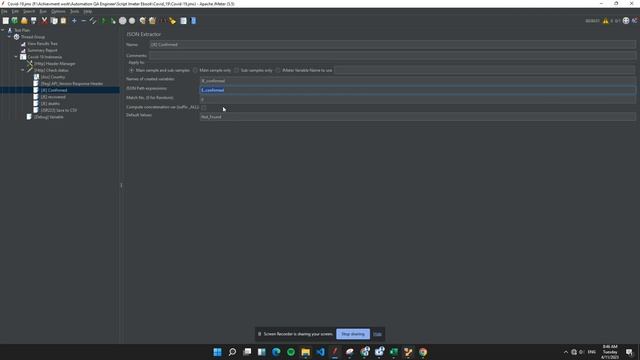
Task: Click the remote engines globe icon
Action: 626,21
